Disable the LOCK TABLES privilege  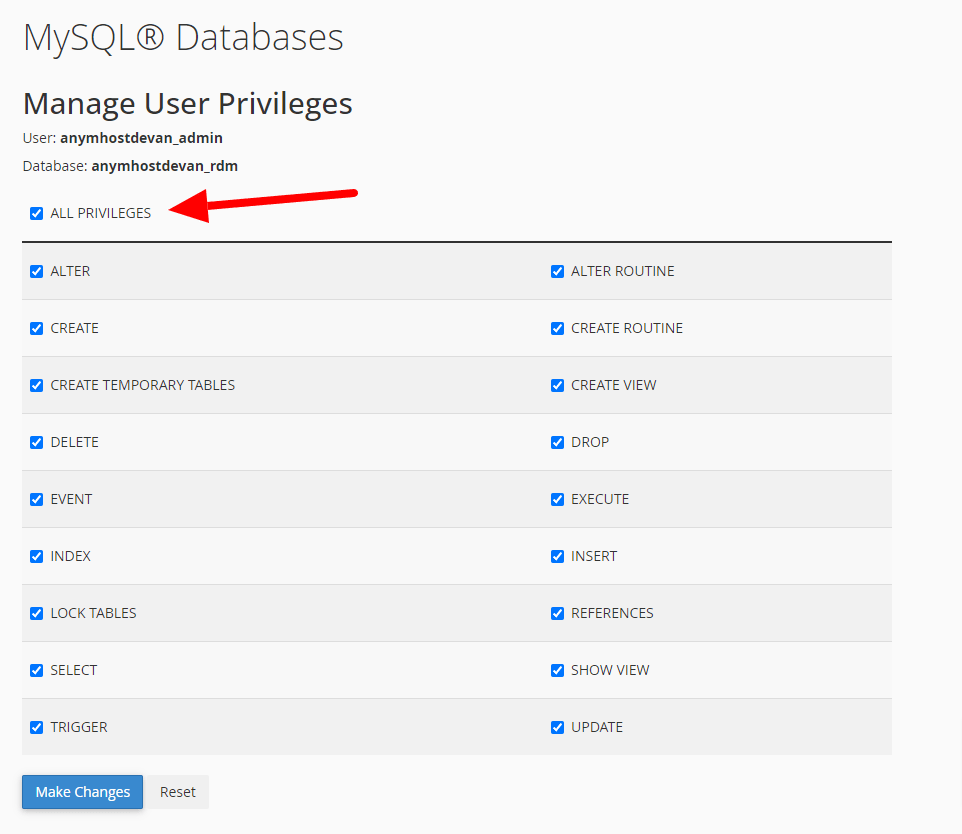tap(37, 613)
